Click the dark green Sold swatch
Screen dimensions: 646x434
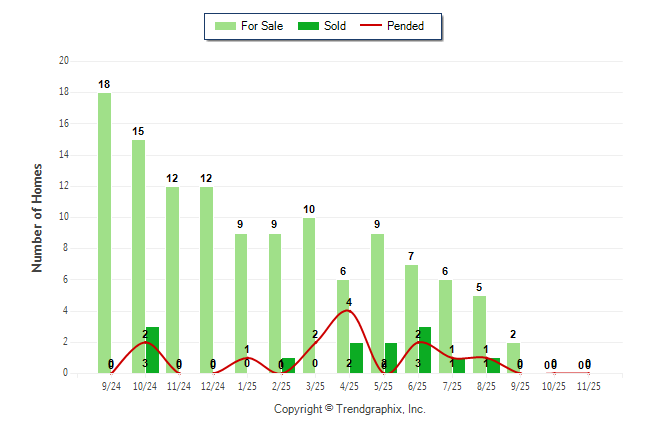(308, 26)
